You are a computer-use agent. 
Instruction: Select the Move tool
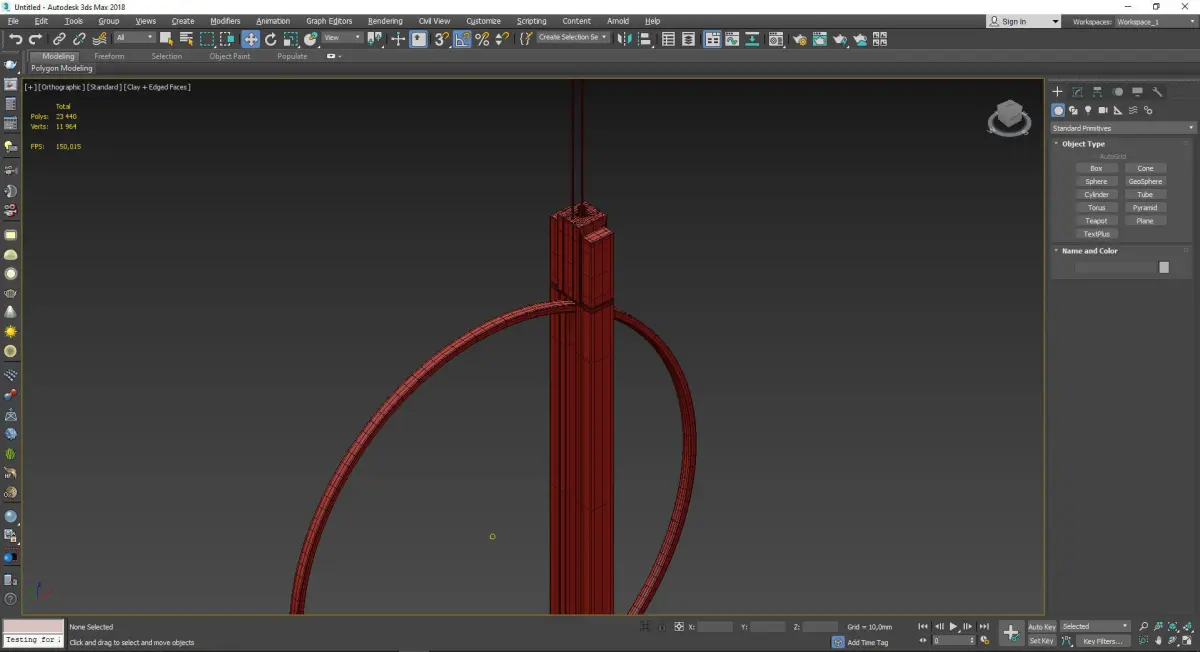(251, 39)
